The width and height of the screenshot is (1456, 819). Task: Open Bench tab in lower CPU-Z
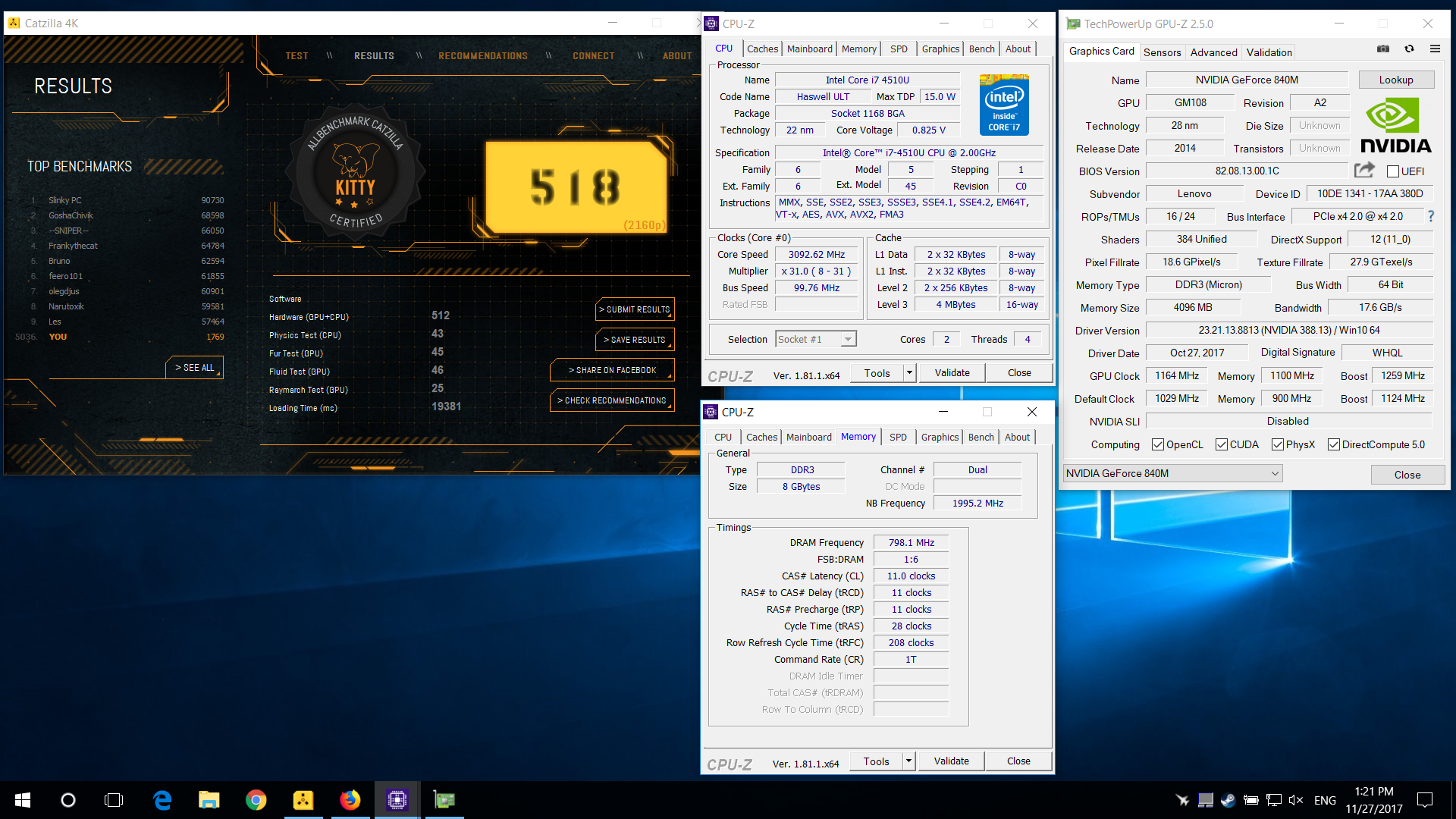pos(981,437)
